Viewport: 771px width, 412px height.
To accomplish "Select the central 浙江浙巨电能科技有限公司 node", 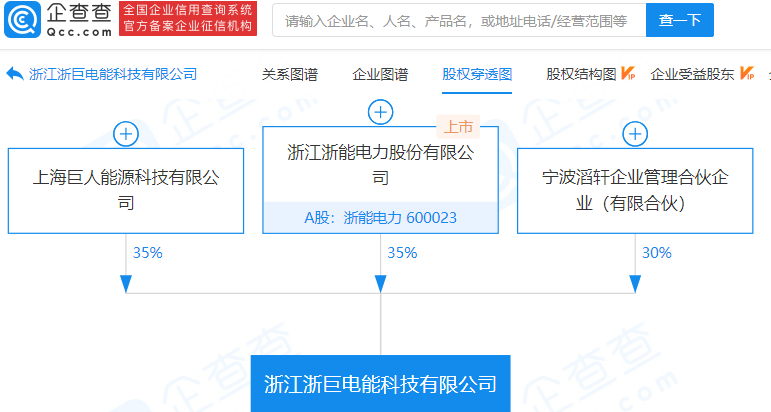I will [381, 384].
